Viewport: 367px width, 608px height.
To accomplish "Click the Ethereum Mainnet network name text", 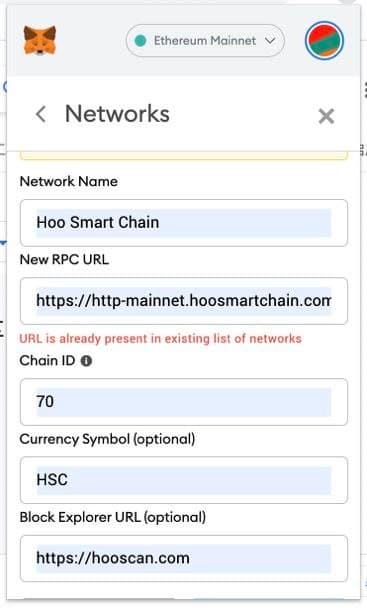I will click(205, 40).
